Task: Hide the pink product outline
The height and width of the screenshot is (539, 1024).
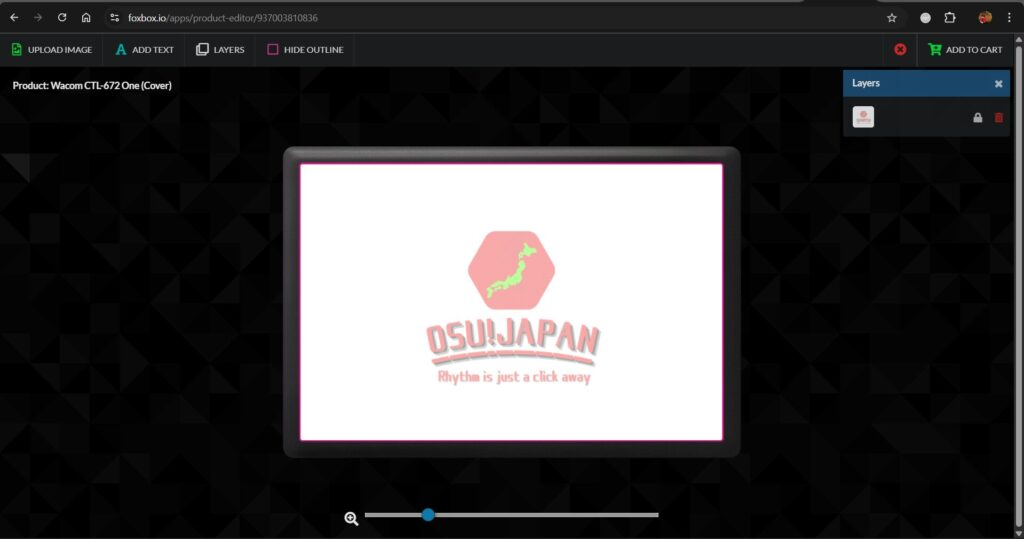Action: coord(305,50)
